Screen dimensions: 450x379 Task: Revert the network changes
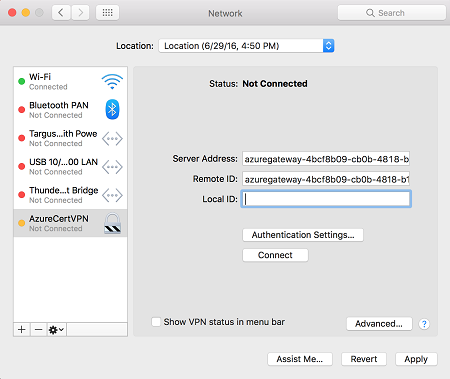(x=364, y=359)
